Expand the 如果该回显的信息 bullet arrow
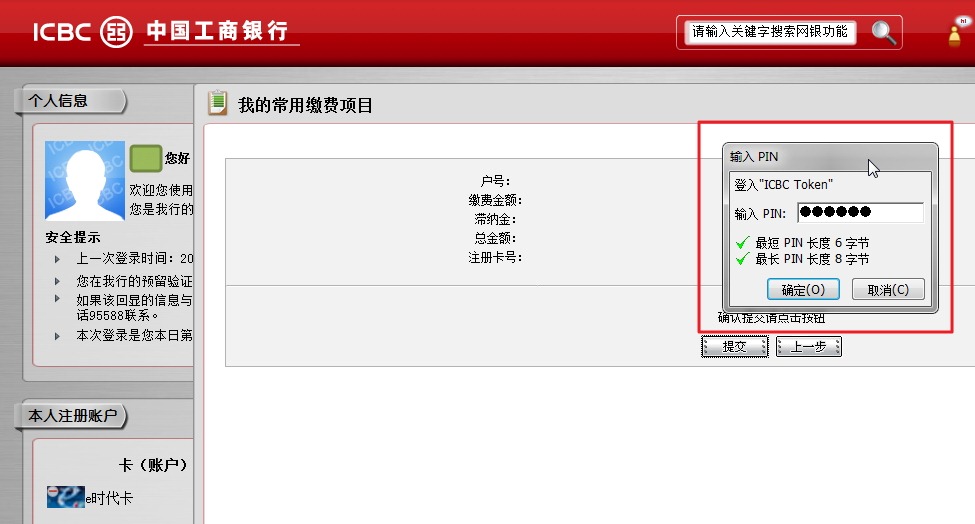The width and height of the screenshot is (975, 524). (x=57, y=299)
